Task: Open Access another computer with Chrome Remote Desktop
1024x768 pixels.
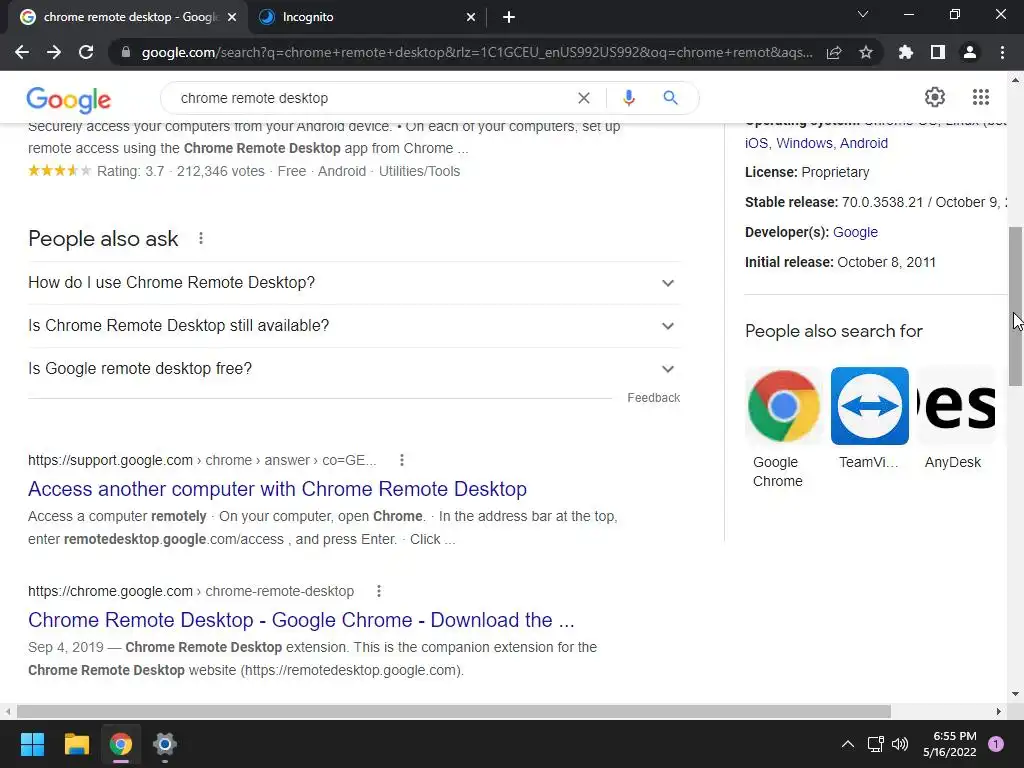Action: pyautogui.click(x=278, y=489)
